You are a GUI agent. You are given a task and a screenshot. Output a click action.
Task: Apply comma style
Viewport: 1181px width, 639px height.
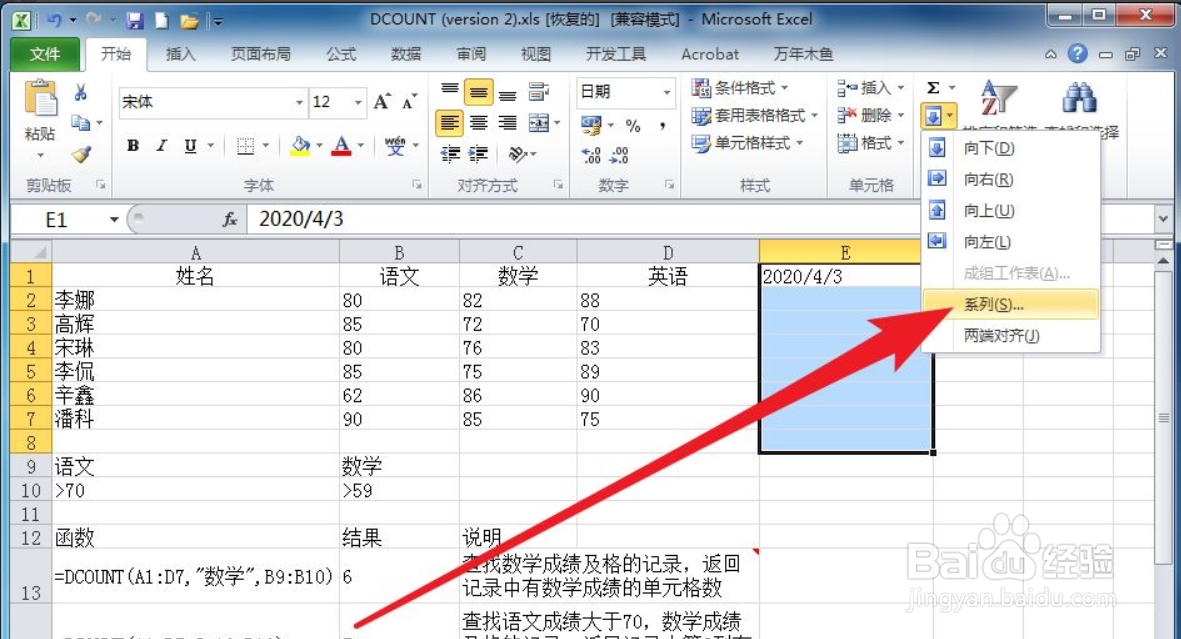click(662, 125)
